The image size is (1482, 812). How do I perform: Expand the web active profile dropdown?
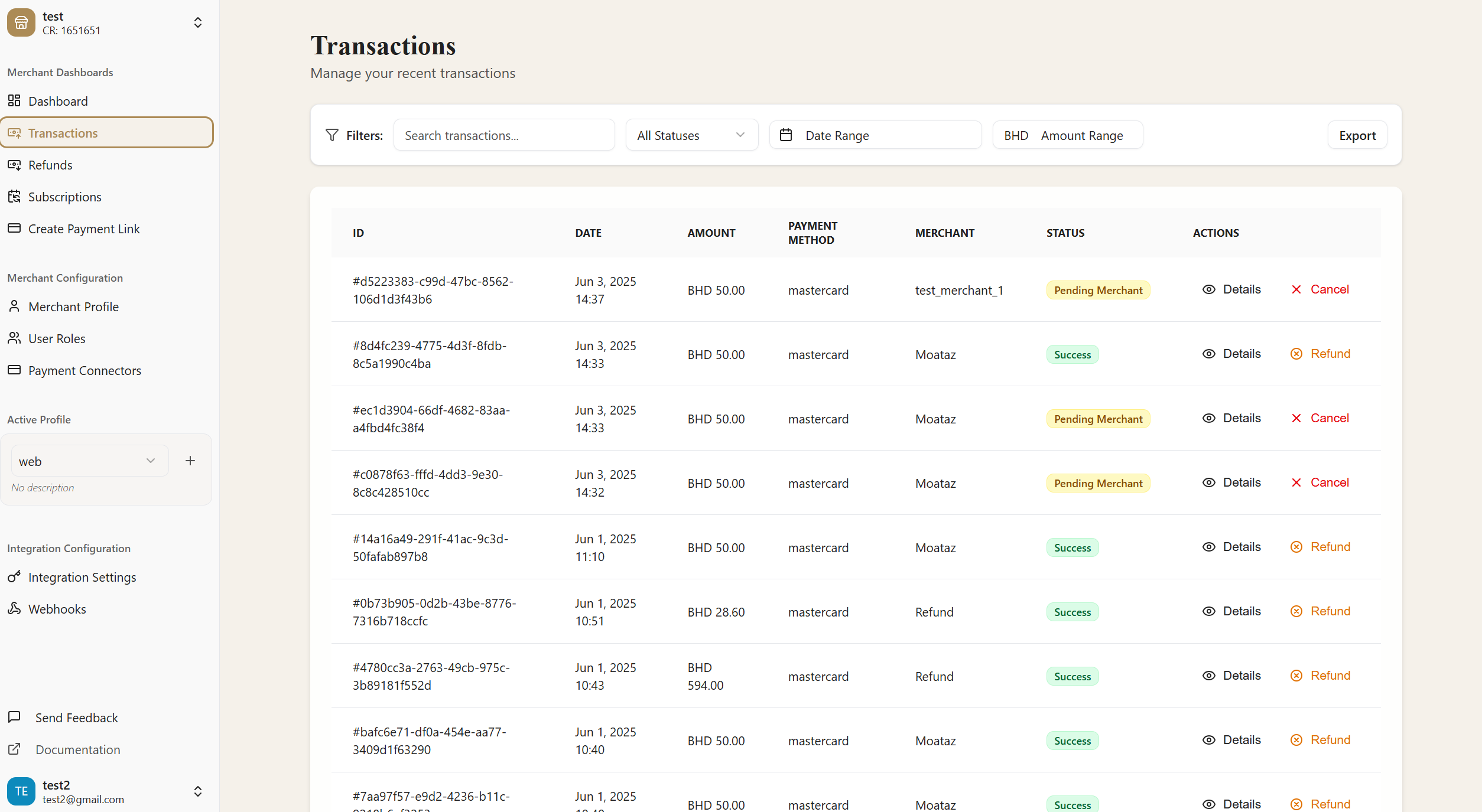click(90, 461)
